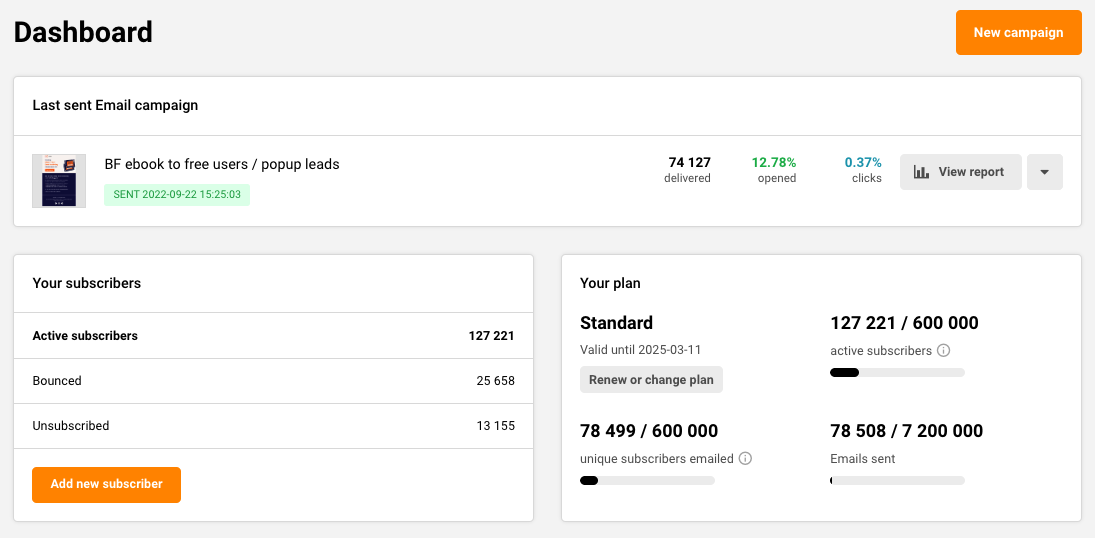Screen dimensions: 1095x538
Task: Open the Bounced subscribers row
Action: tap(273, 381)
